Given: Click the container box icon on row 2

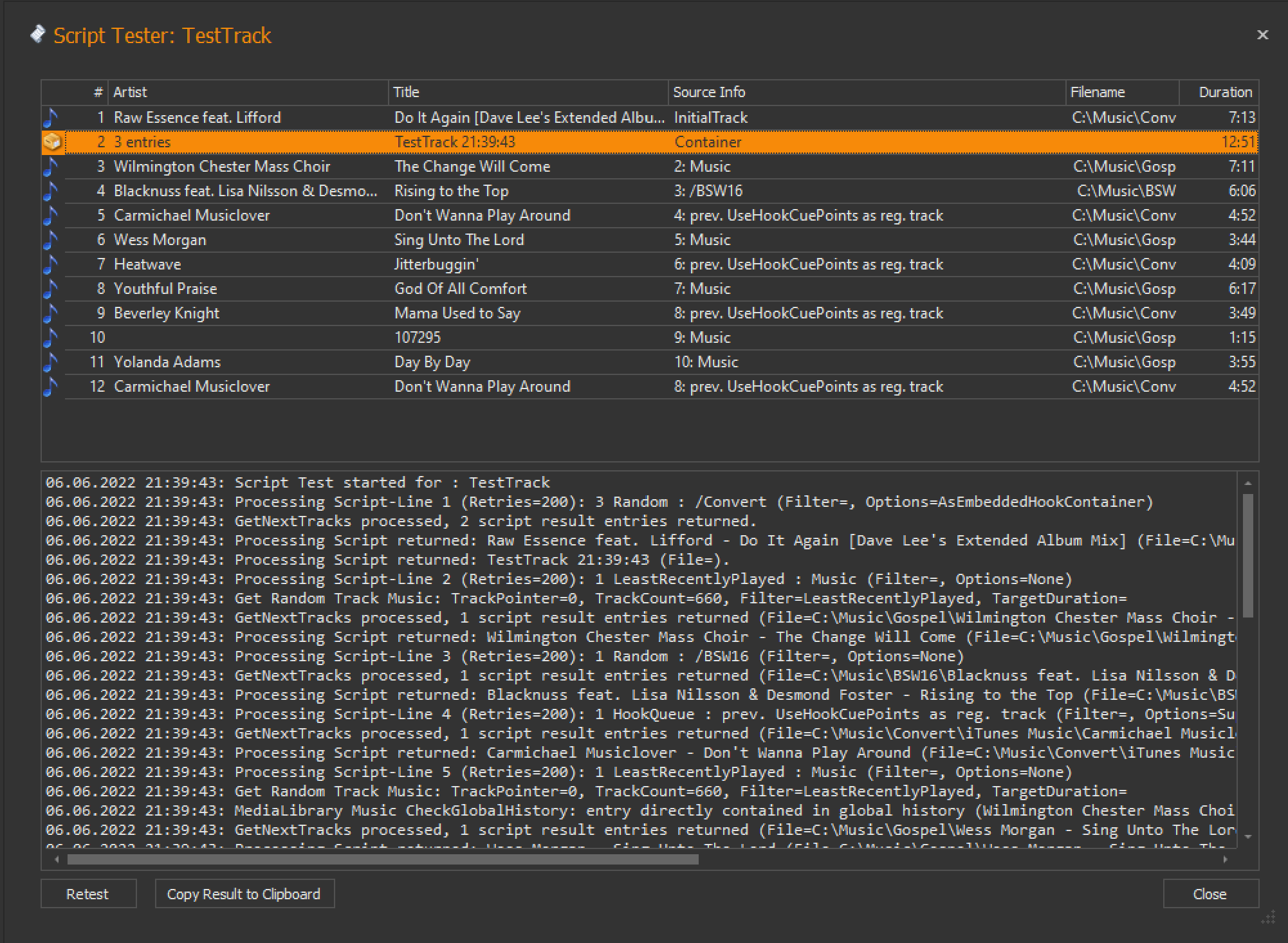Looking at the screenshot, I should click(53, 142).
